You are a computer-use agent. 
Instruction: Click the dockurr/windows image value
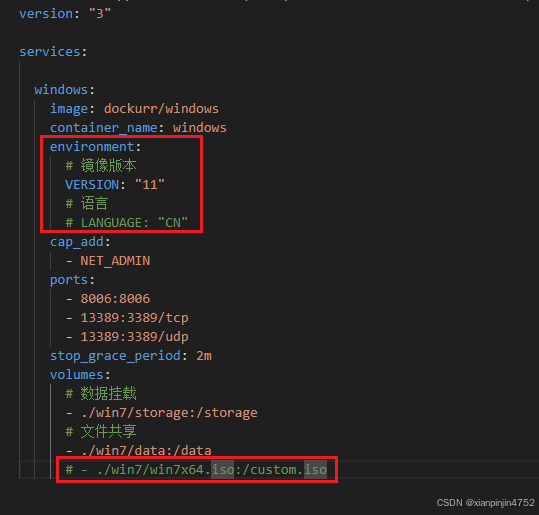(x=161, y=109)
